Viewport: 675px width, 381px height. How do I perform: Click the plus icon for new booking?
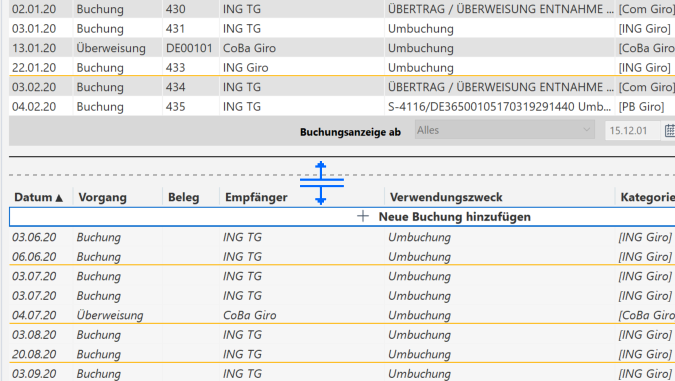363,216
